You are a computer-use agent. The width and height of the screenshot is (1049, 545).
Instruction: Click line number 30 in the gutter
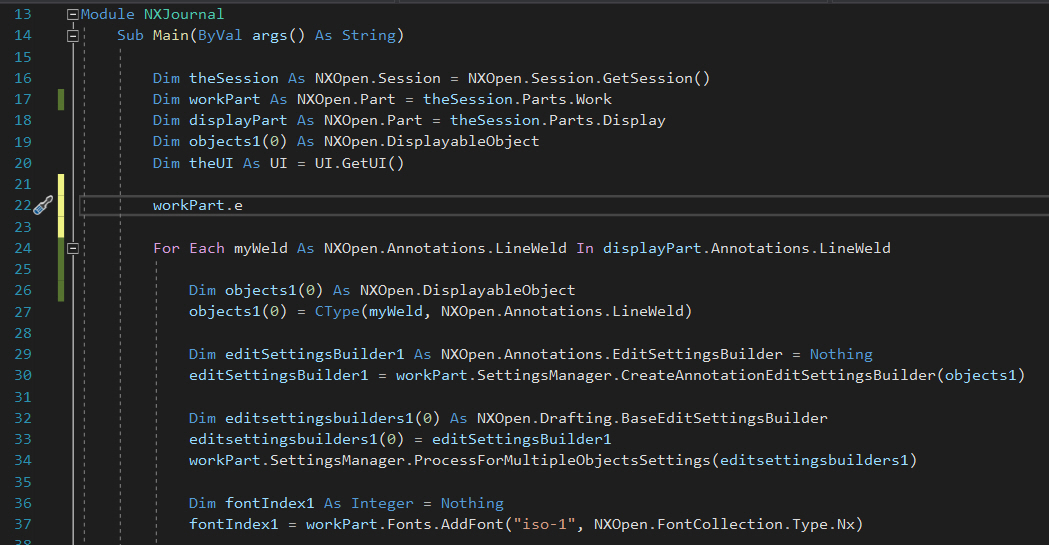pos(23,375)
